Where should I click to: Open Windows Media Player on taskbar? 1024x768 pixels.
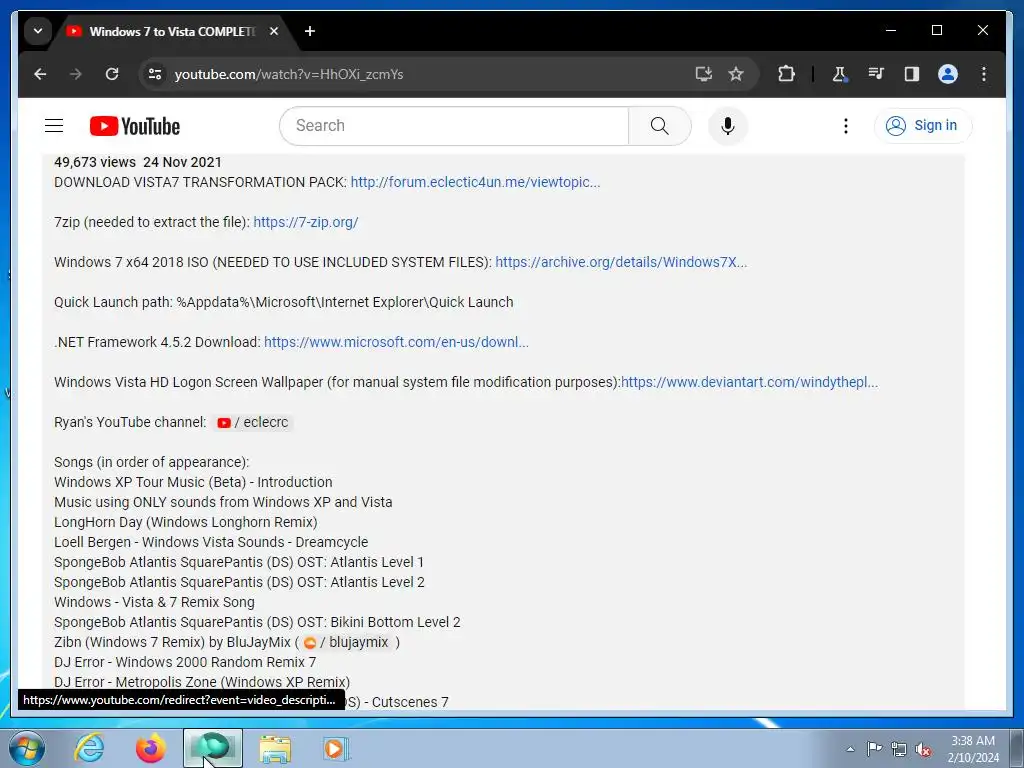[337, 748]
